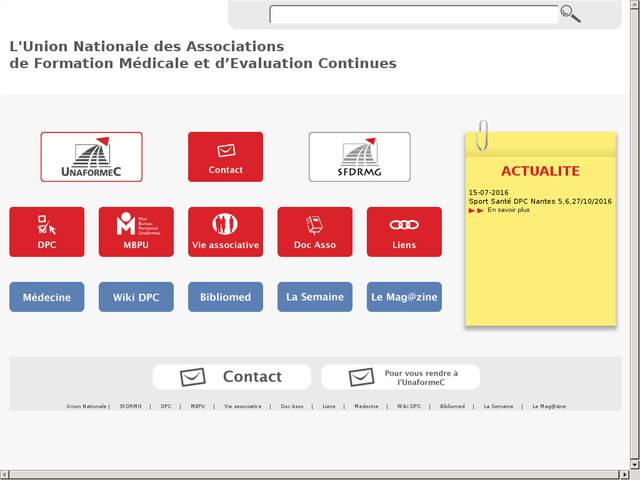640x480 pixels.
Task: Click the horizontal scrollbar left arrow
Action: pos(4,475)
